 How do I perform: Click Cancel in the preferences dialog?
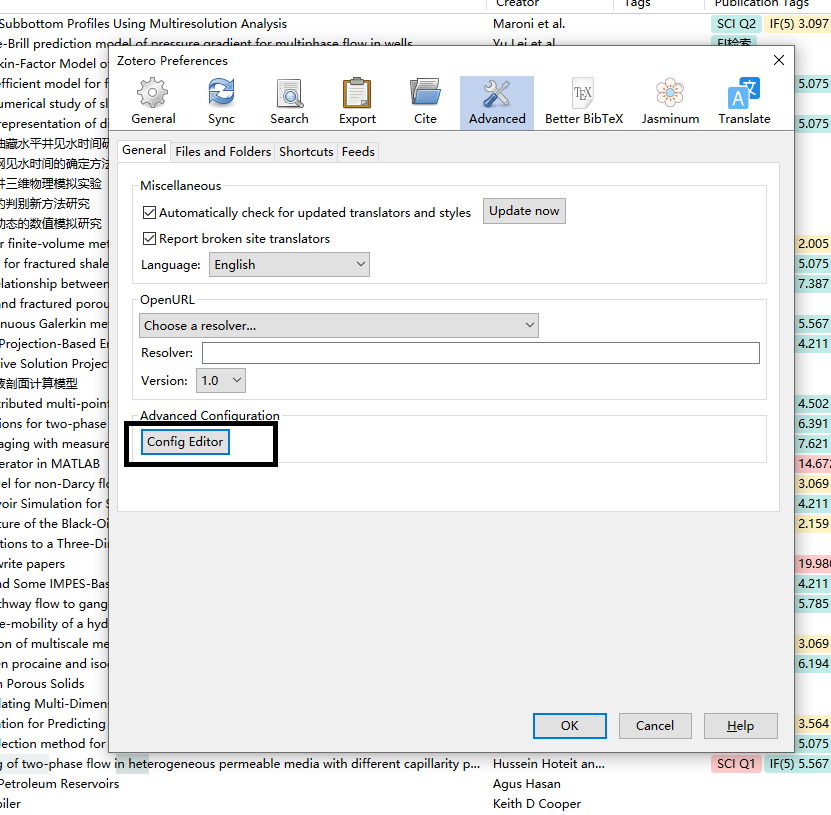pos(655,725)
